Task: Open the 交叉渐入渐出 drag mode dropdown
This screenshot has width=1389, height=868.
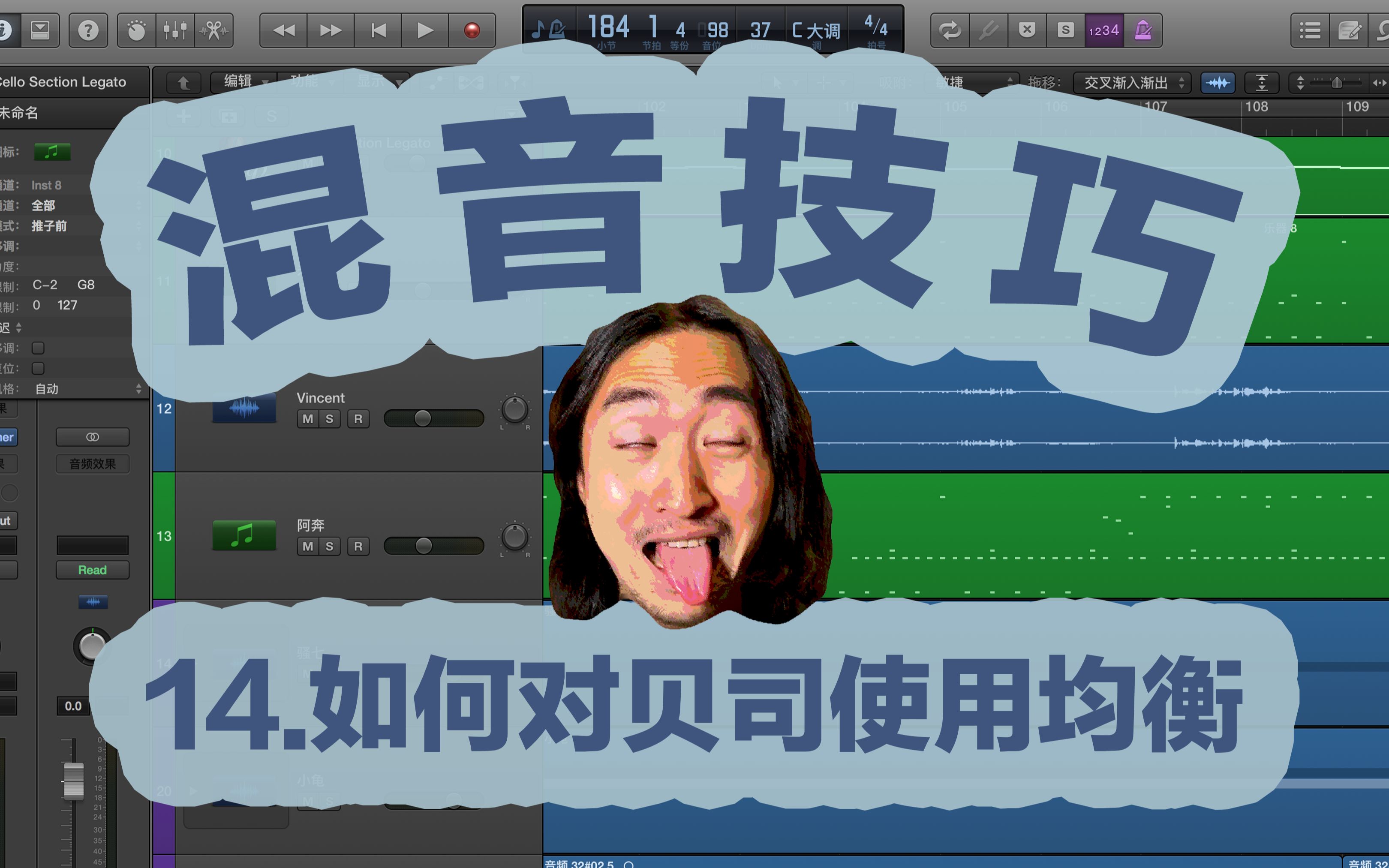Action: click(1131, 83)
